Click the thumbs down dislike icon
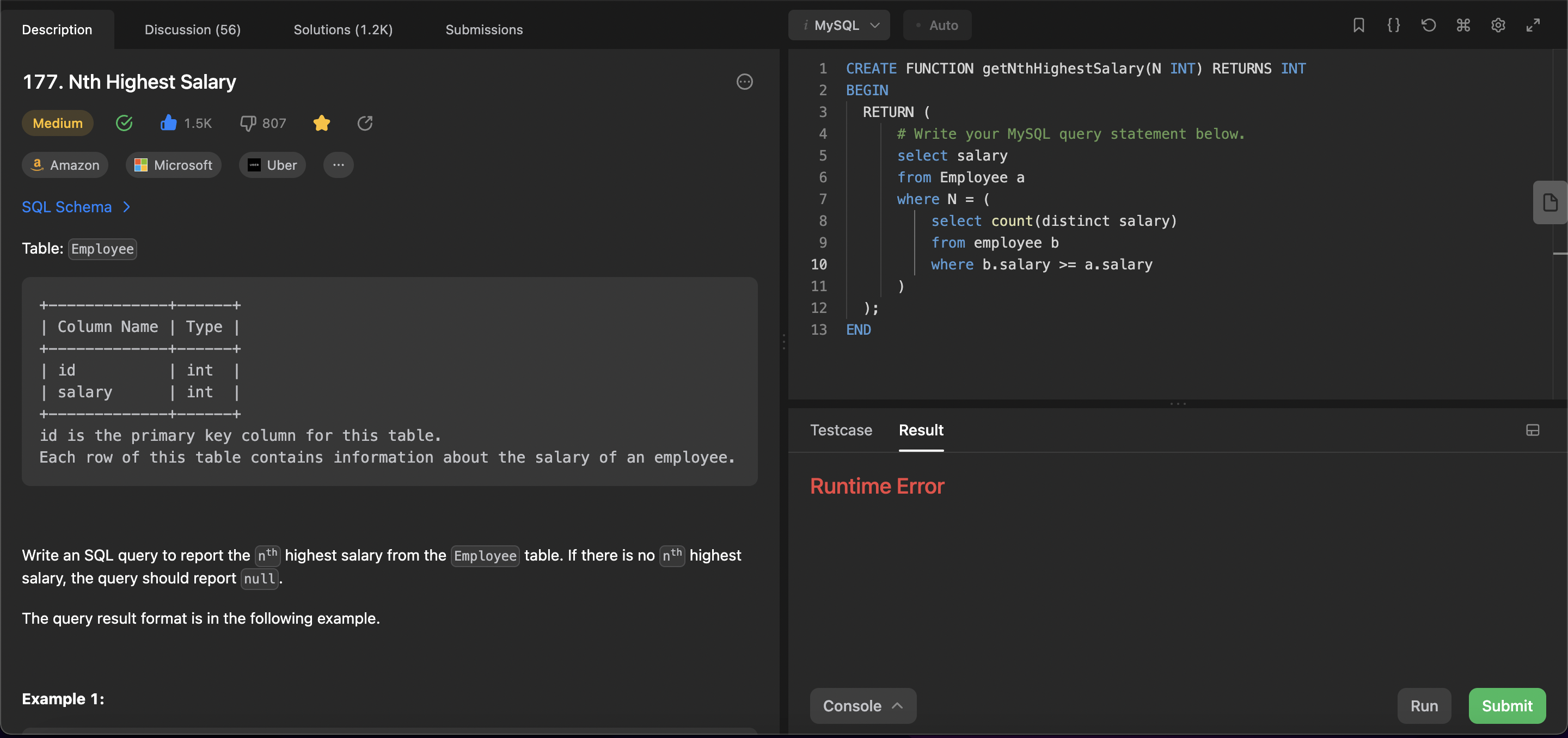Viewport: 1568px width, 738px height. point(248,123)
